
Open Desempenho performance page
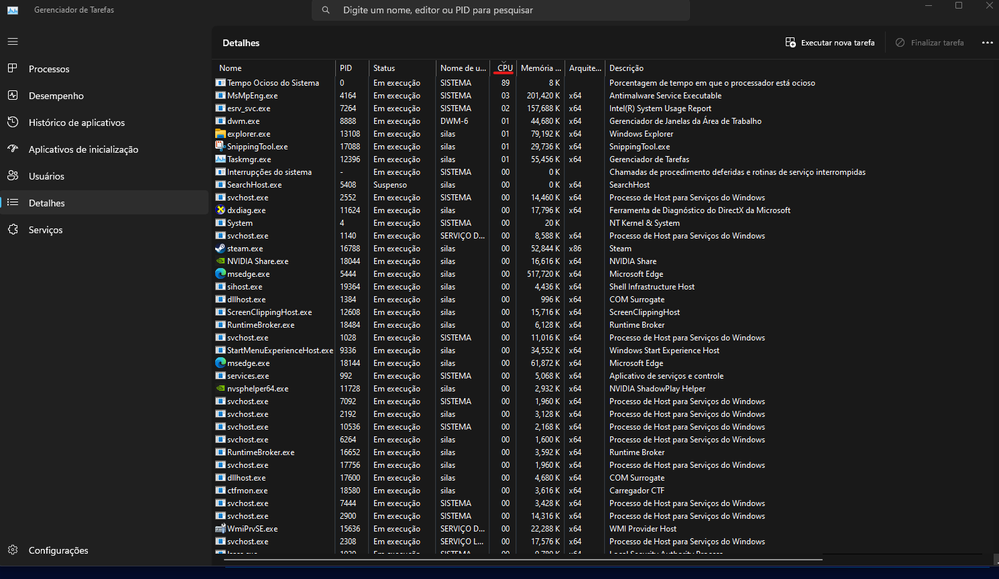(x=56, y=96)
